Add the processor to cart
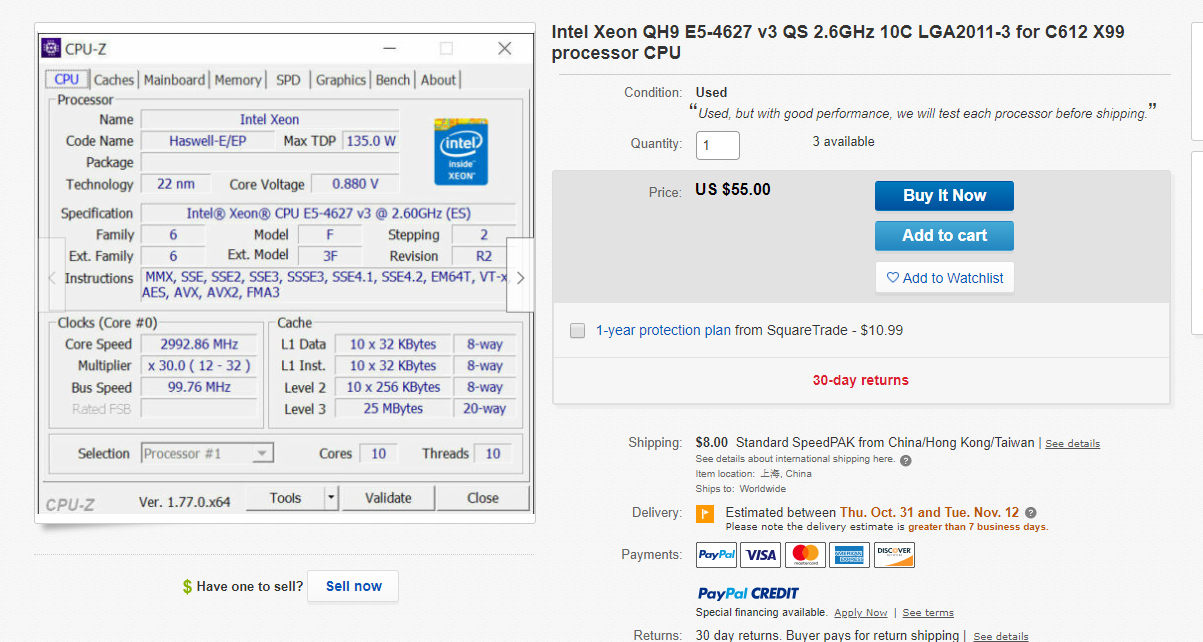1203x642 pixels. (x=944, y=236)
